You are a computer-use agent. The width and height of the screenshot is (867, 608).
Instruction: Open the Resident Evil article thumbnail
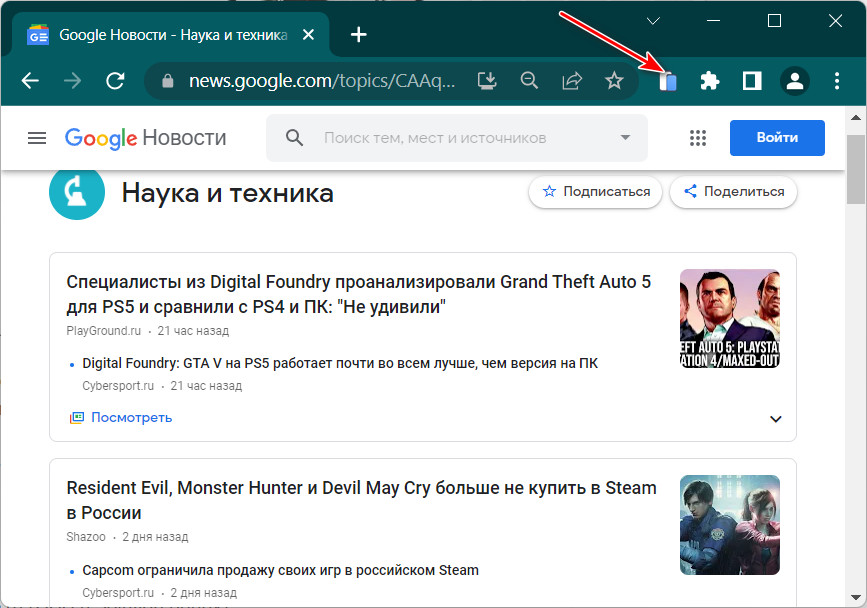pos(730,525)
